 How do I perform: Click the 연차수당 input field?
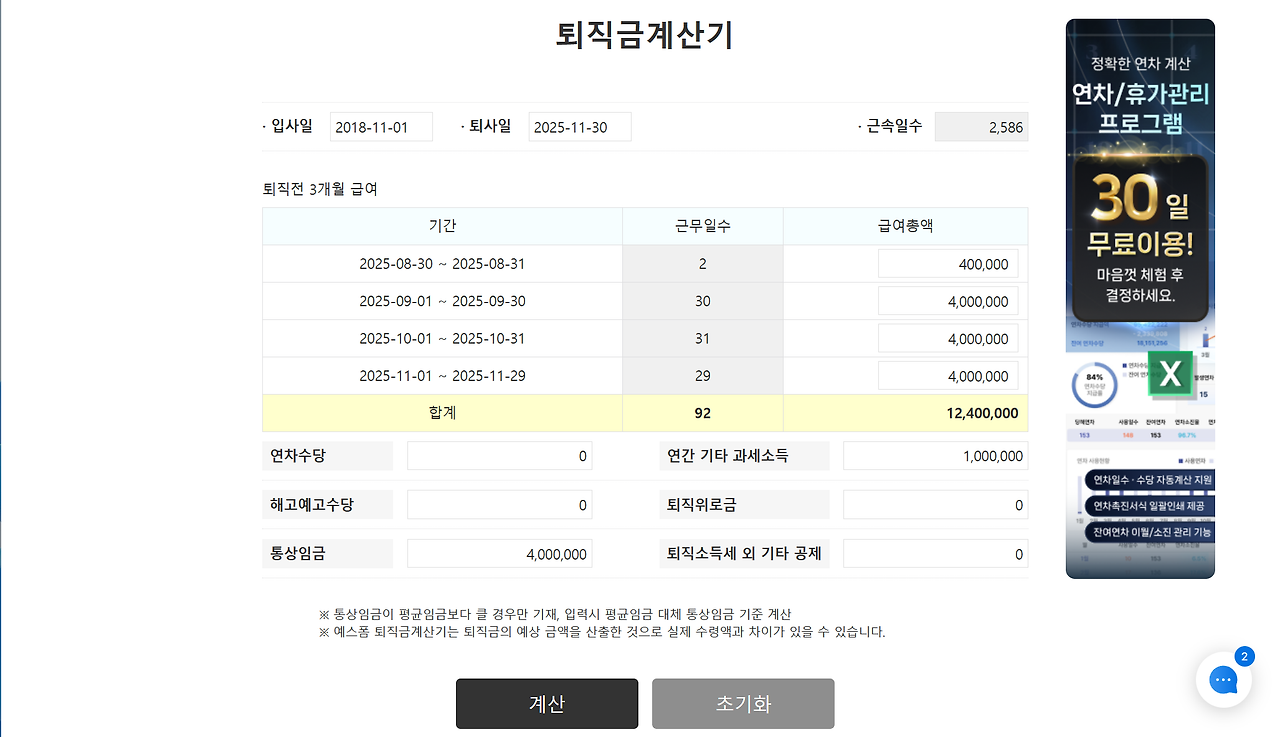[499, 456]
